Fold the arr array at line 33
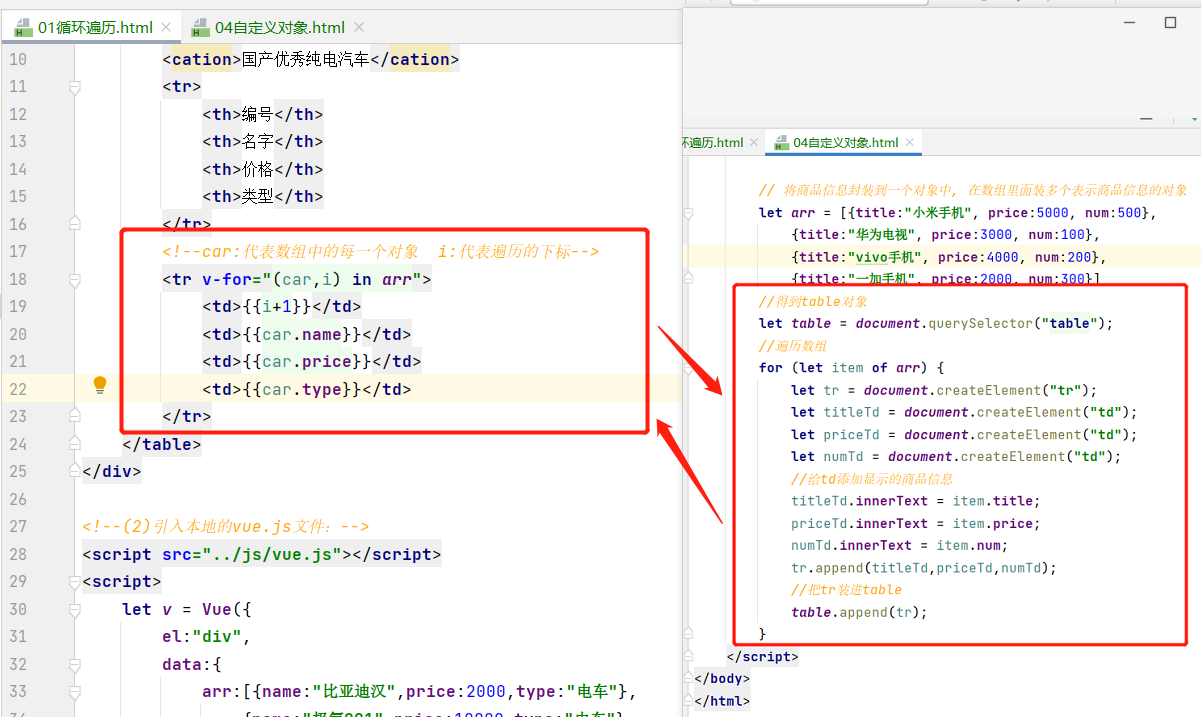Image resolution: width=1201 pixels, height=717 pixels. coord(74,691)
